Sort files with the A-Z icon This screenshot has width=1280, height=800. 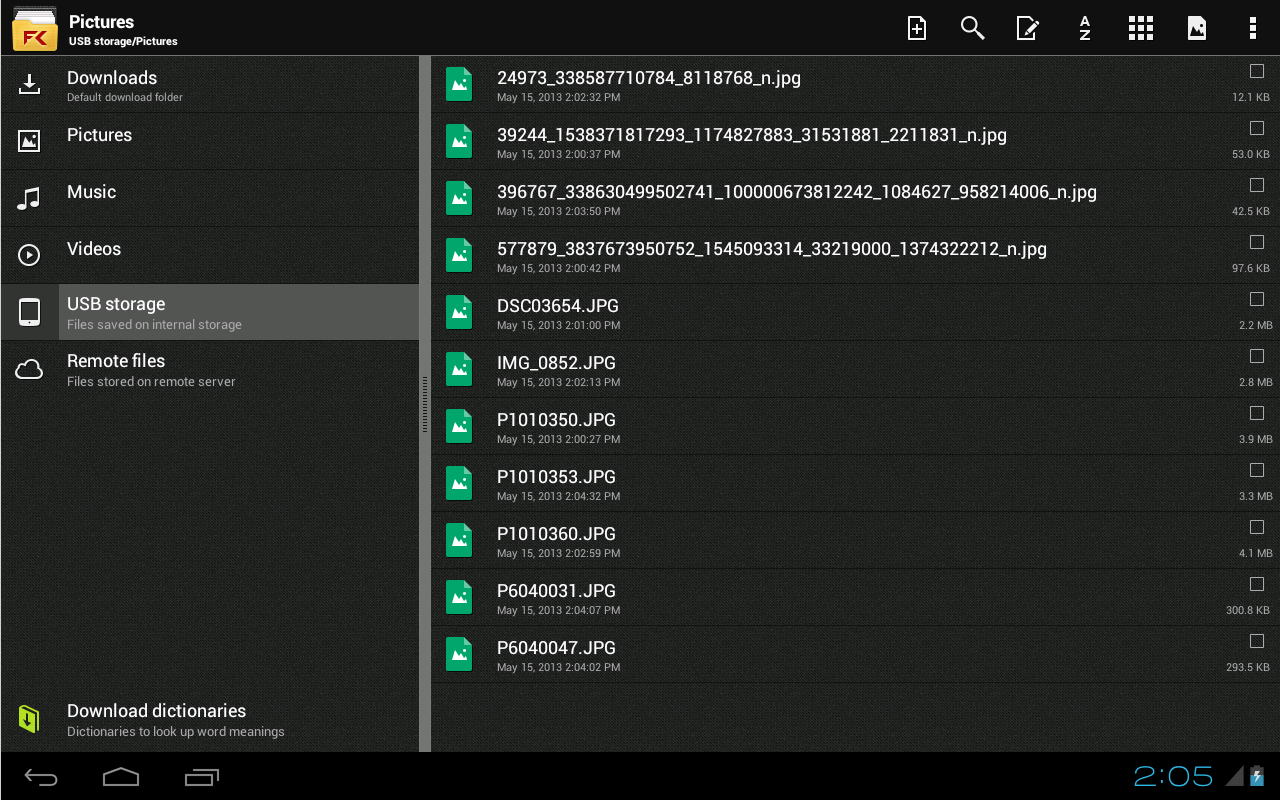tap(1085, 28)
